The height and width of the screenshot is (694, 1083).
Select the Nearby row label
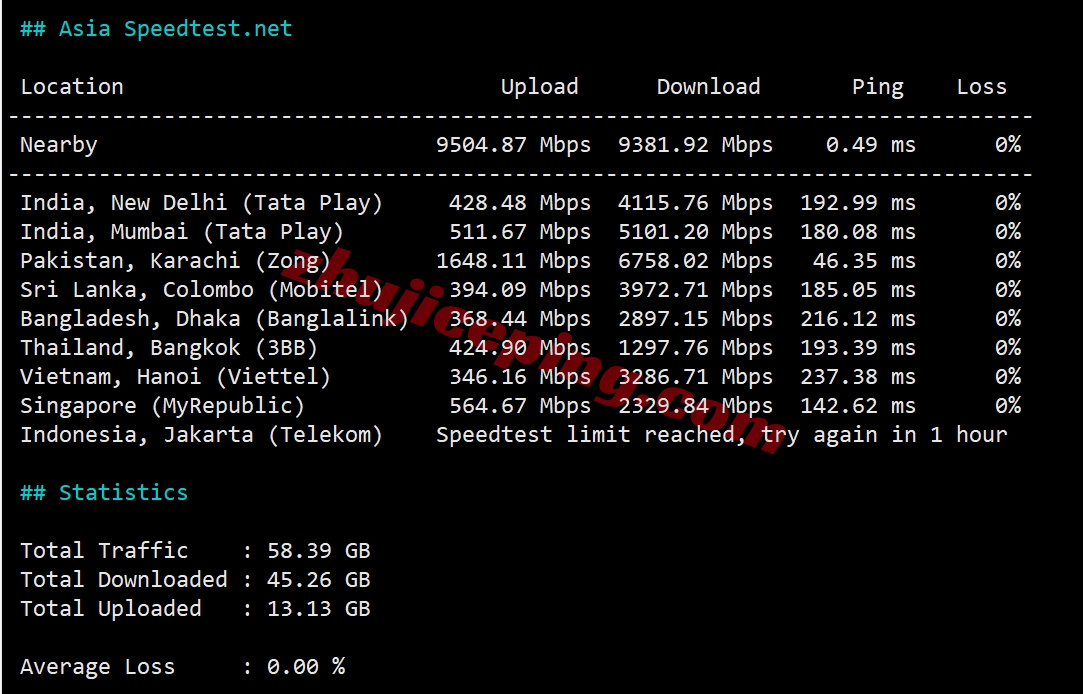(59, 145)
